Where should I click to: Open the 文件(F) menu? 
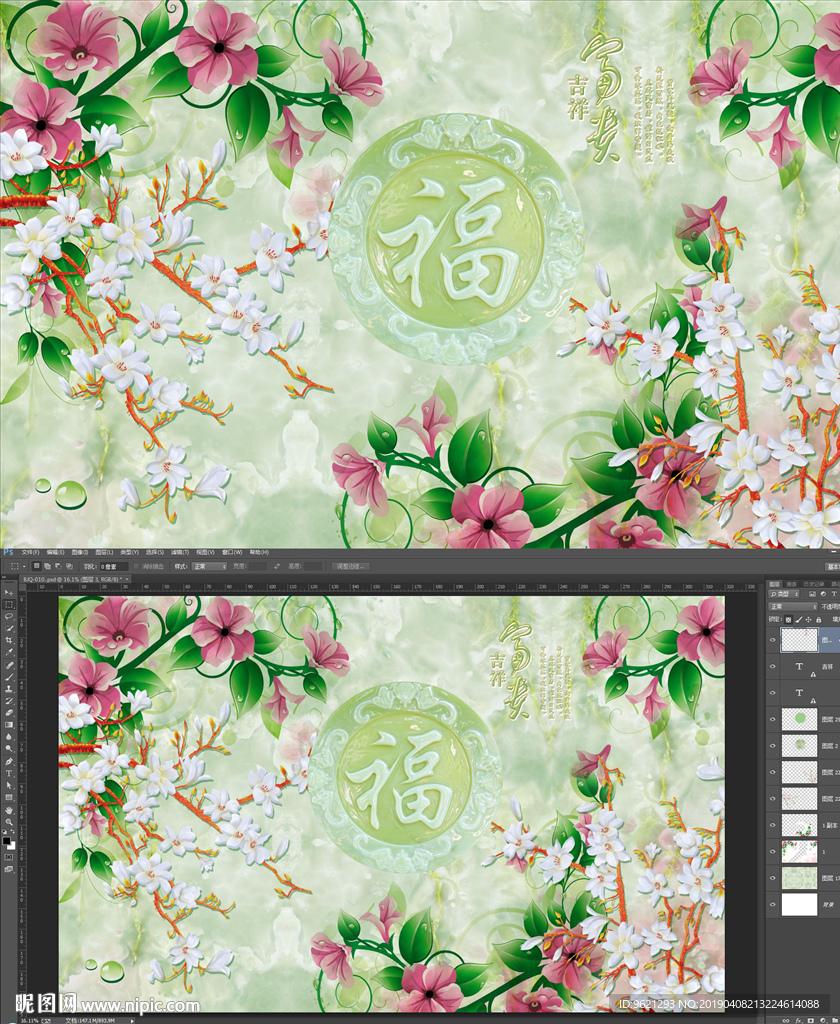tap(30, 552)
